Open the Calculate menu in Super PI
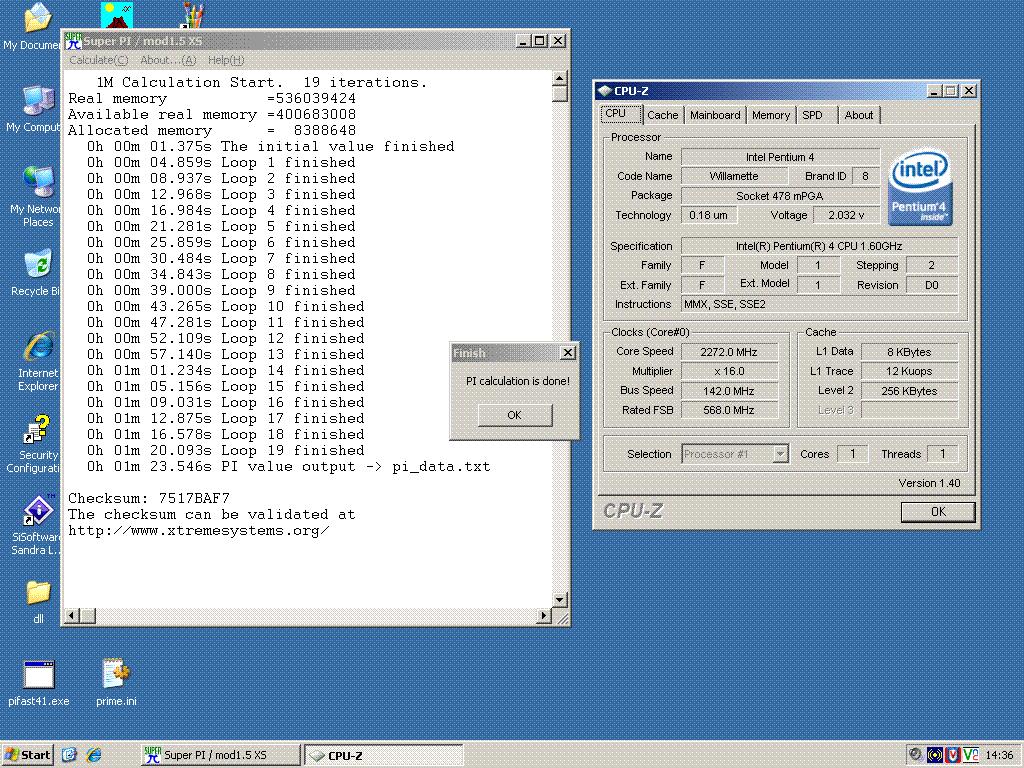Screen dimensions: 1024x768 coord(99,60)
